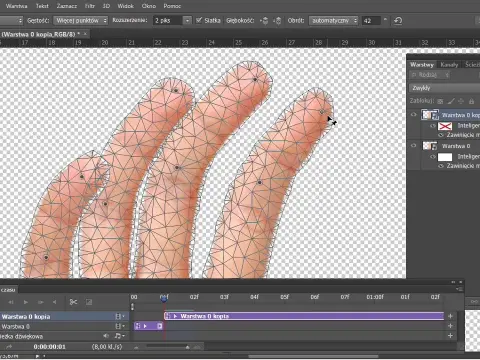The image size is (480, 360).
Task: Switch to the Warstwy panel tab
Action: [422, 65]
